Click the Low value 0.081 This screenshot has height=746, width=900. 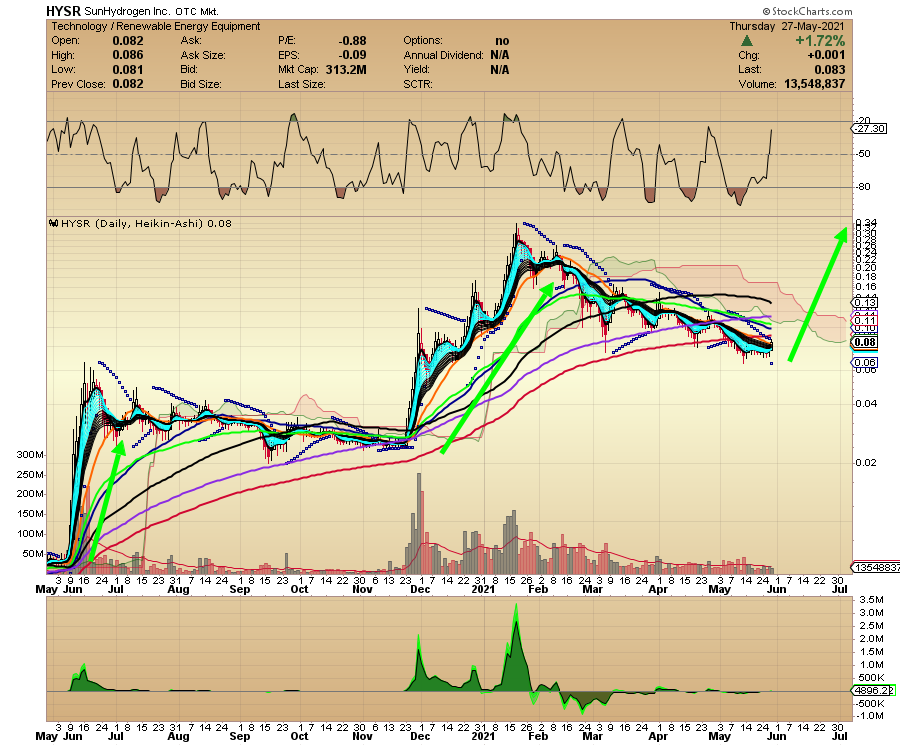tap(127, 69)
